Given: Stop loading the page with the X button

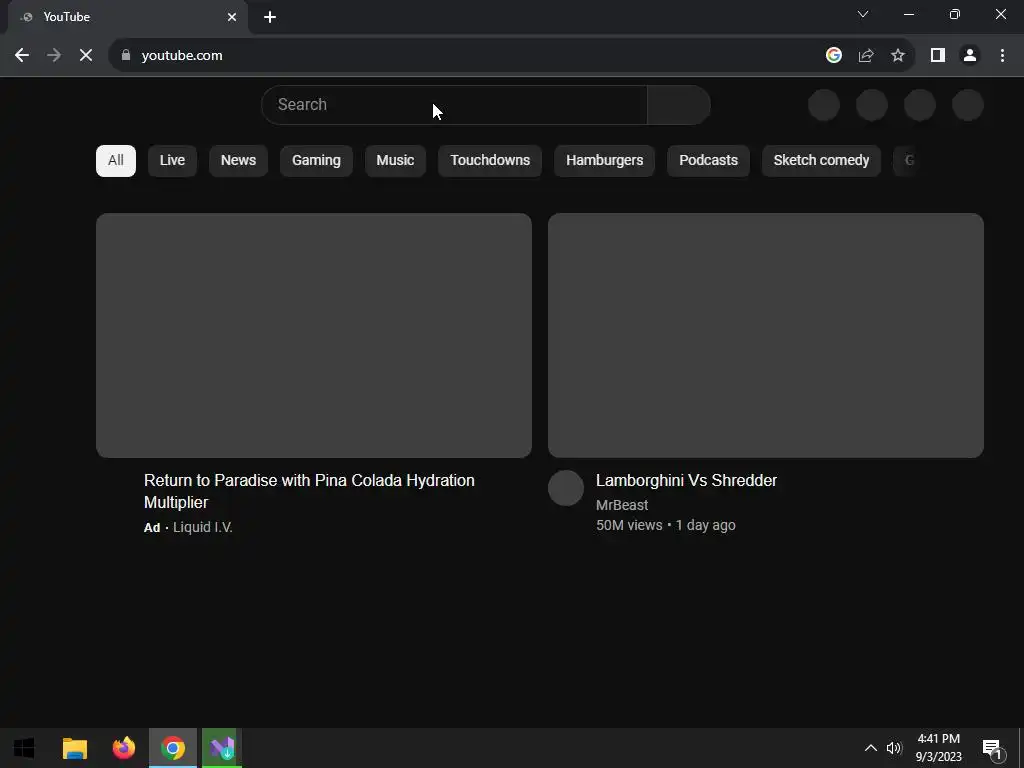Looking at the screenshot, I should click(x=86, y=56).
